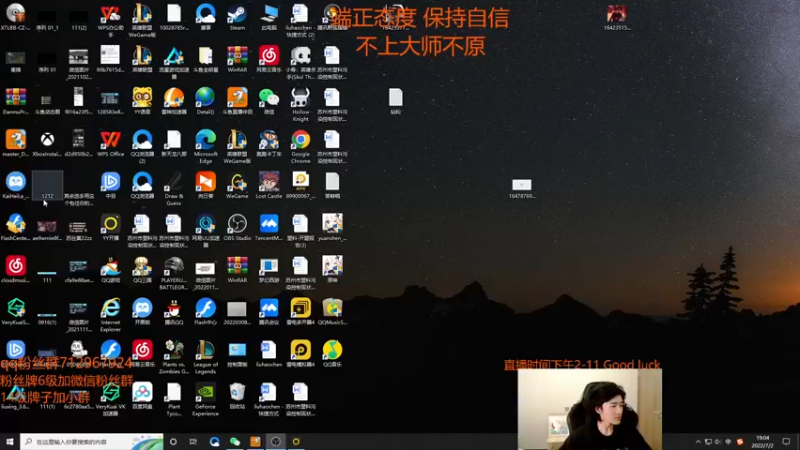Select the Lost Castle game icon
Viewport: 800px width, 450px height.
[269, 184]
